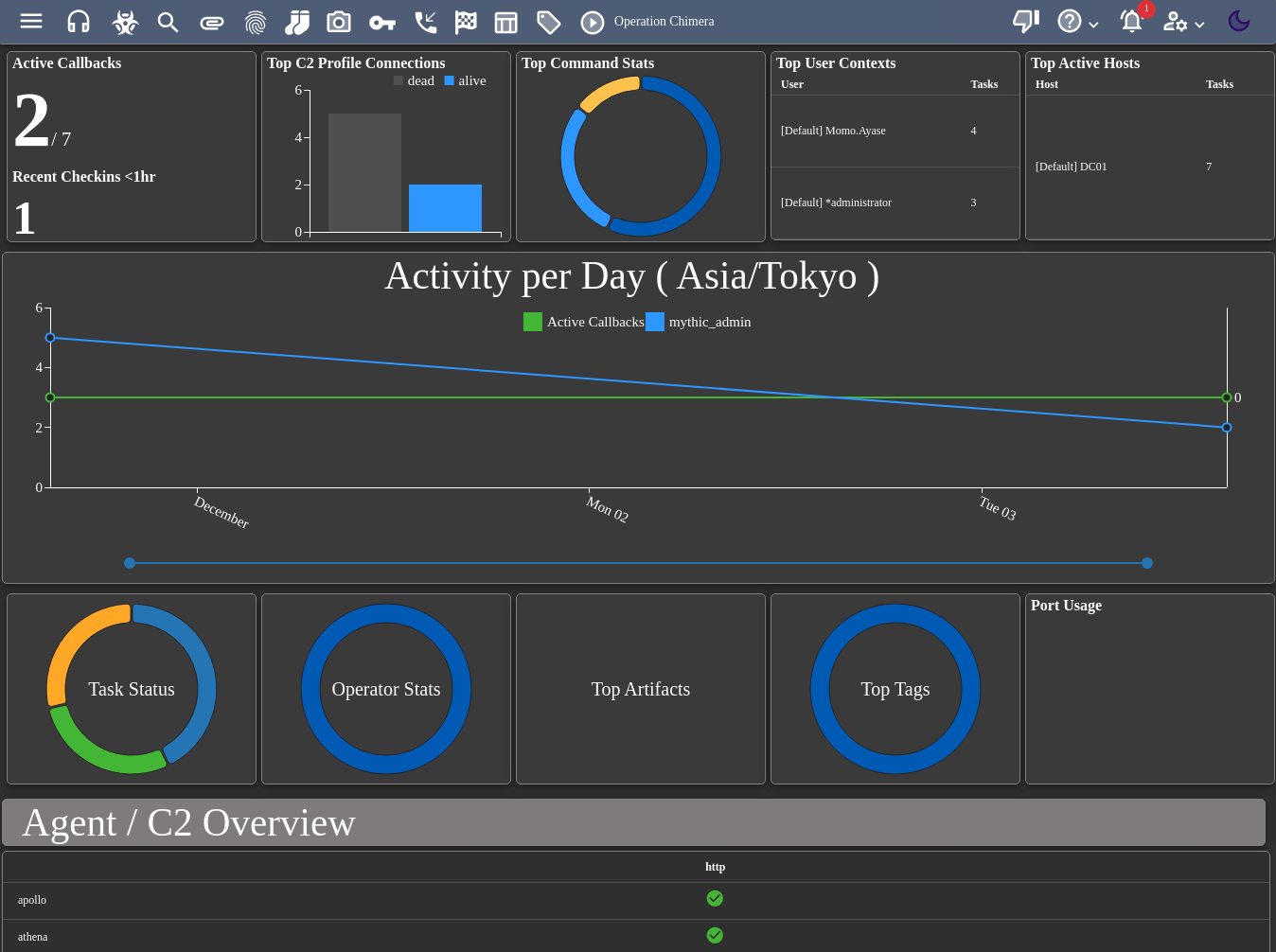Toggle the 'alive' legend series
The width and height of the screenshot is (1276, 952).
click(465, 80)
